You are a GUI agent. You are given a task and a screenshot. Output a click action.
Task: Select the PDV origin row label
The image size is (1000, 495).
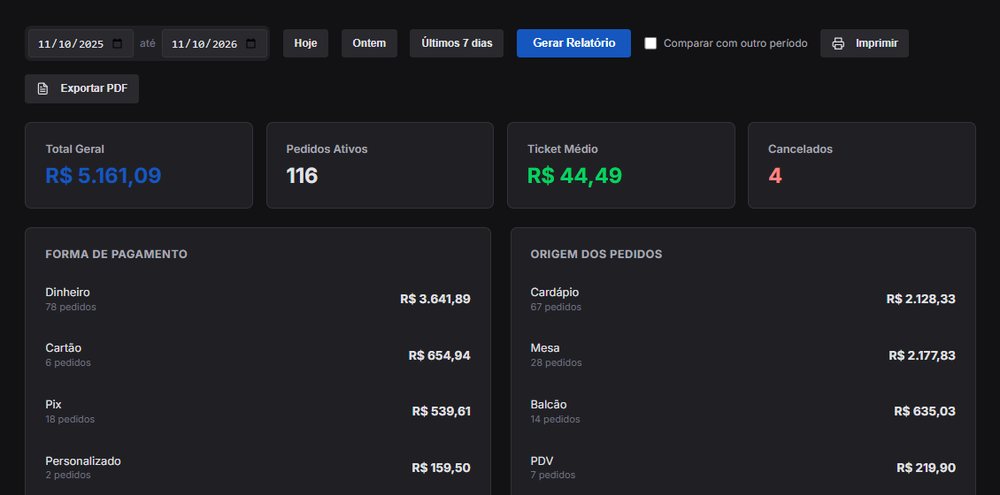coord(542,461)
